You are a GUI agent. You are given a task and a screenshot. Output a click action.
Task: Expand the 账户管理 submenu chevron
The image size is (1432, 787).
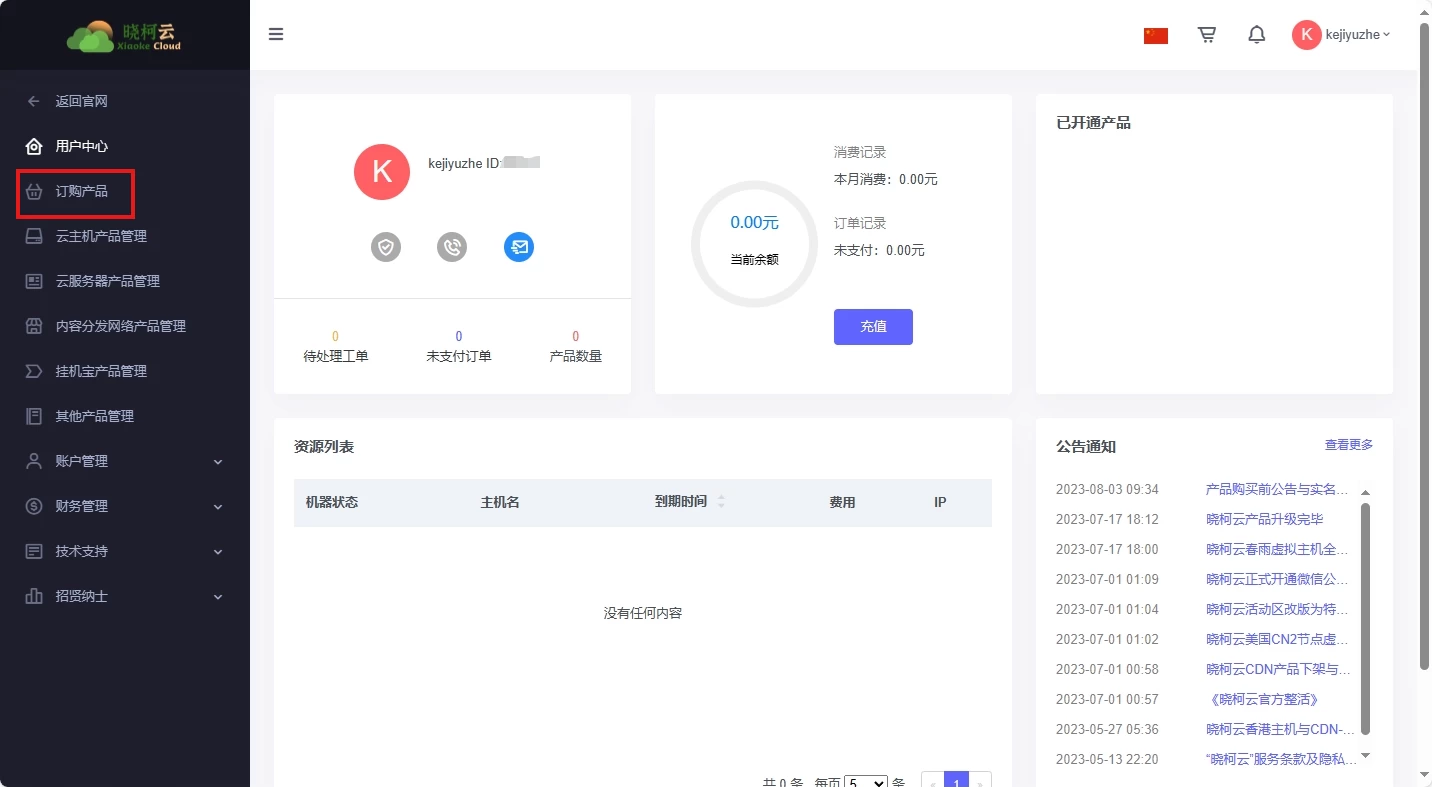coord(218,462)
